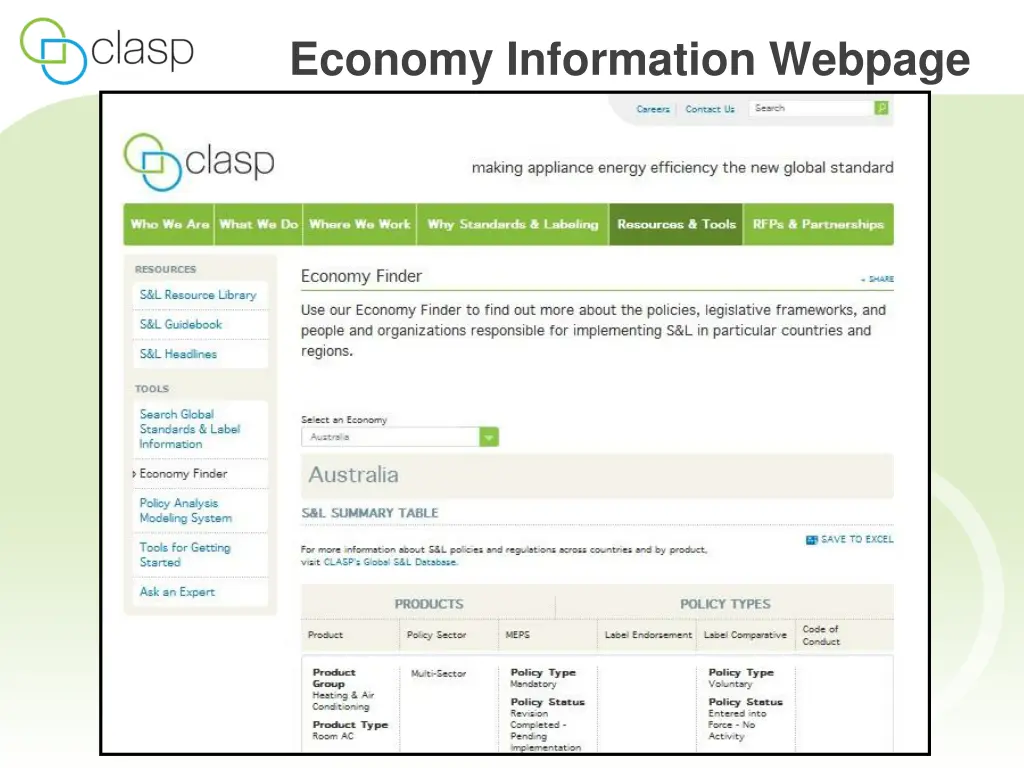Open the S&L Resource Library link
1024x768 pixels.
(198, 295)
